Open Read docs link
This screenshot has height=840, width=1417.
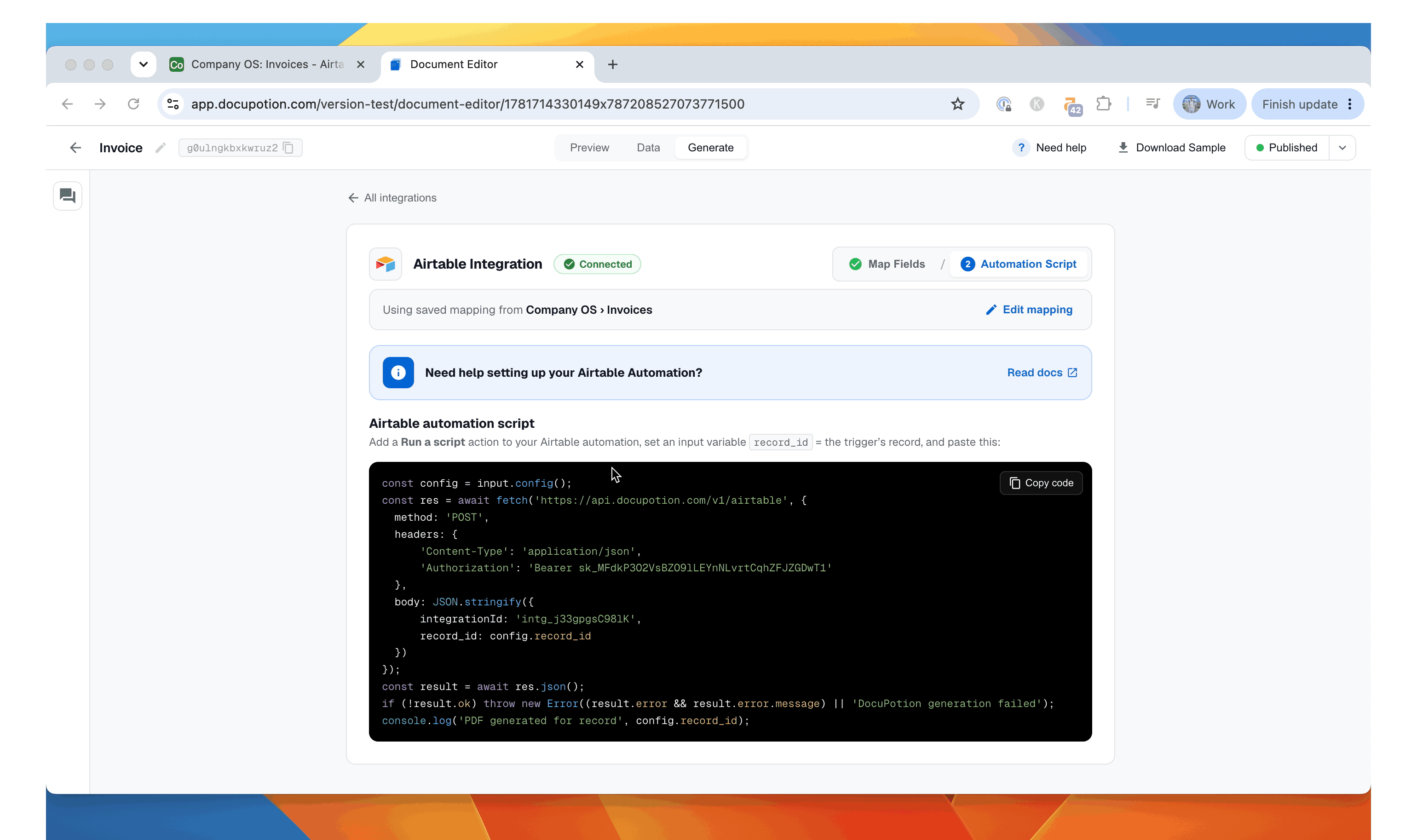[x=1042, y=373]
